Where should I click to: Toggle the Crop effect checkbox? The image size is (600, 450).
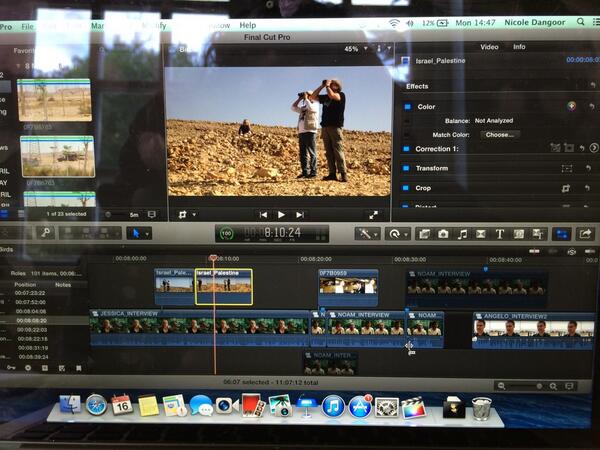(x=406, y=188)
